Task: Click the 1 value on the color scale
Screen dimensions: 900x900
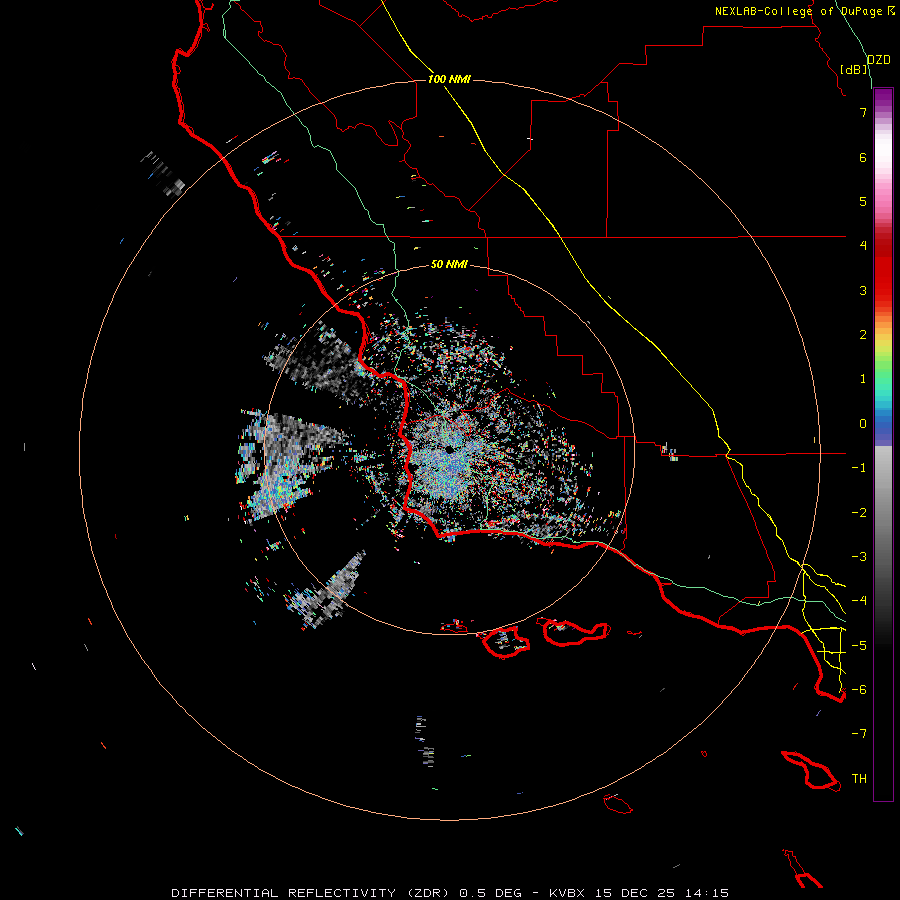Action: click(863, 379)
